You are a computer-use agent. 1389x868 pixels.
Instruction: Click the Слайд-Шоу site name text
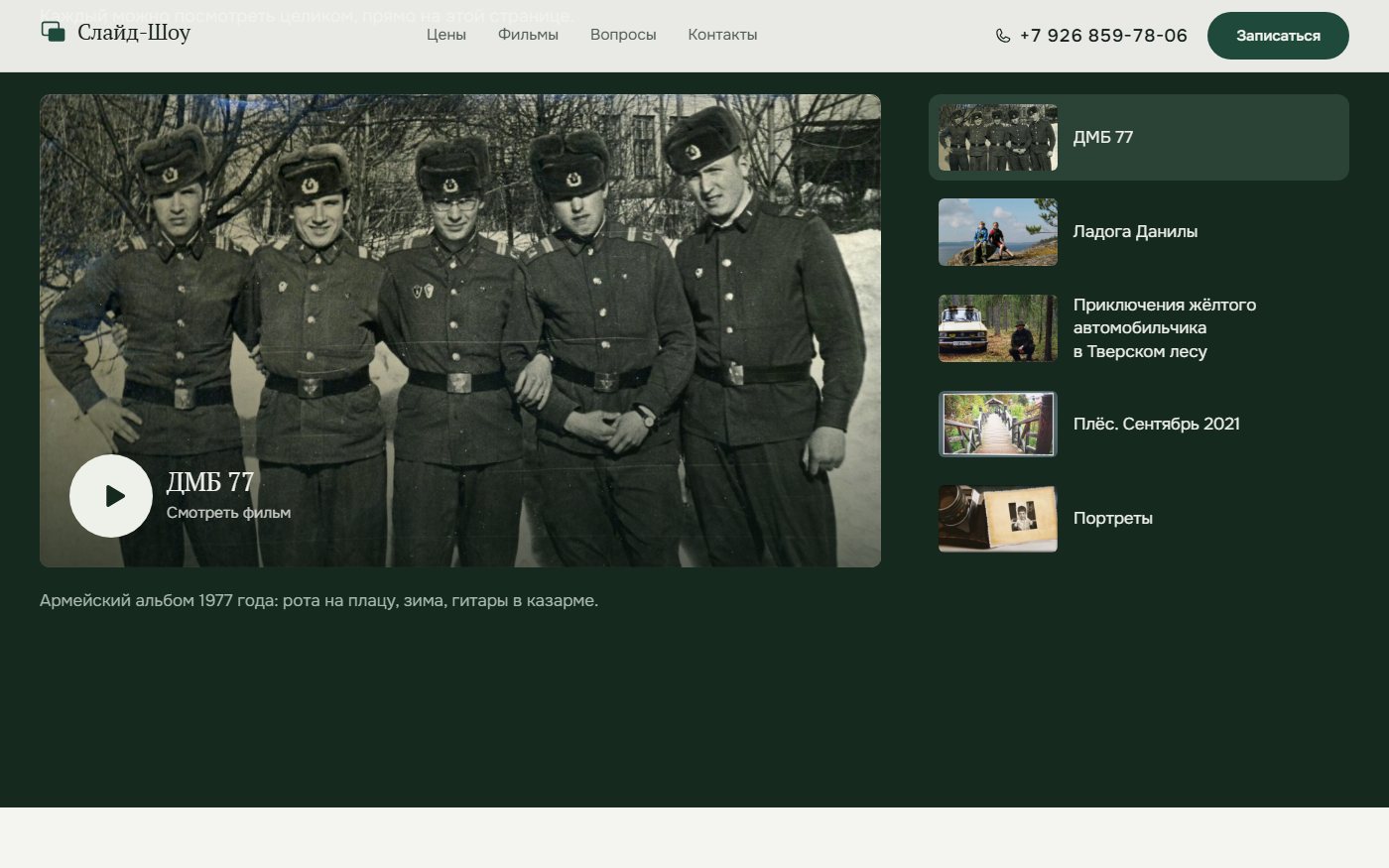[x=134, y=33]
